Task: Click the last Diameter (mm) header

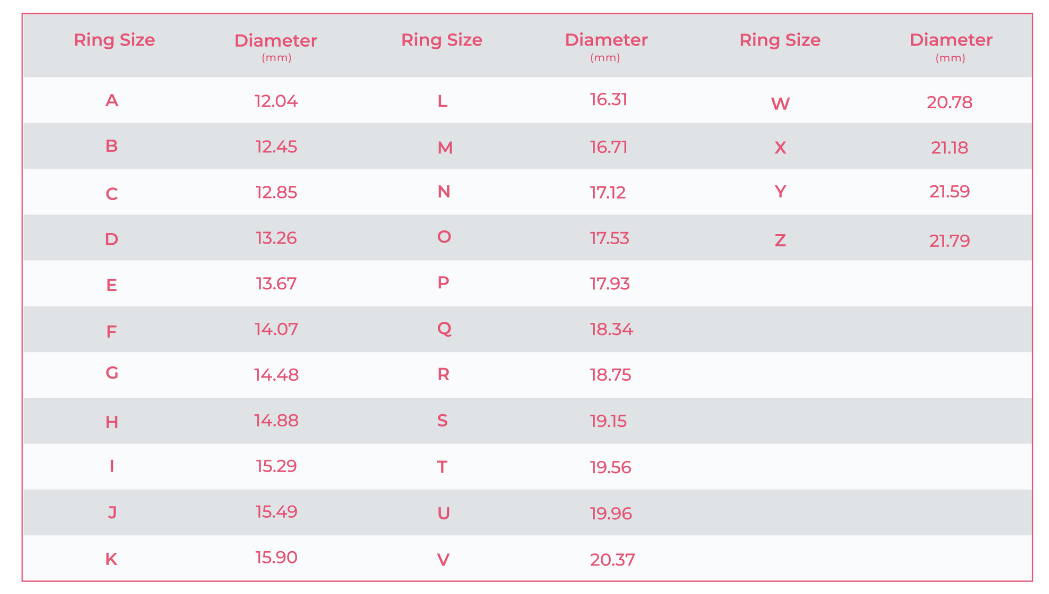Action: pyautogui.click(x=951, y=47)
